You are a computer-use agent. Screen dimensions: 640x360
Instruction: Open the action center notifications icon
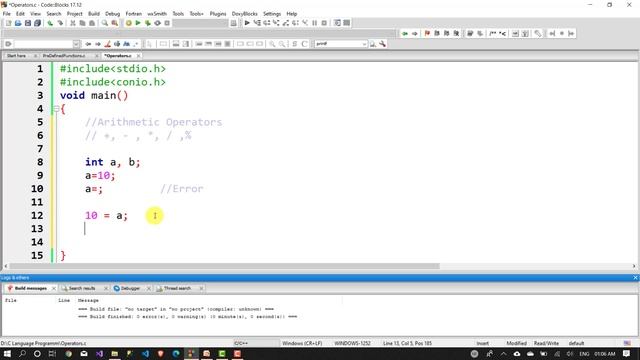click(627, 353)
